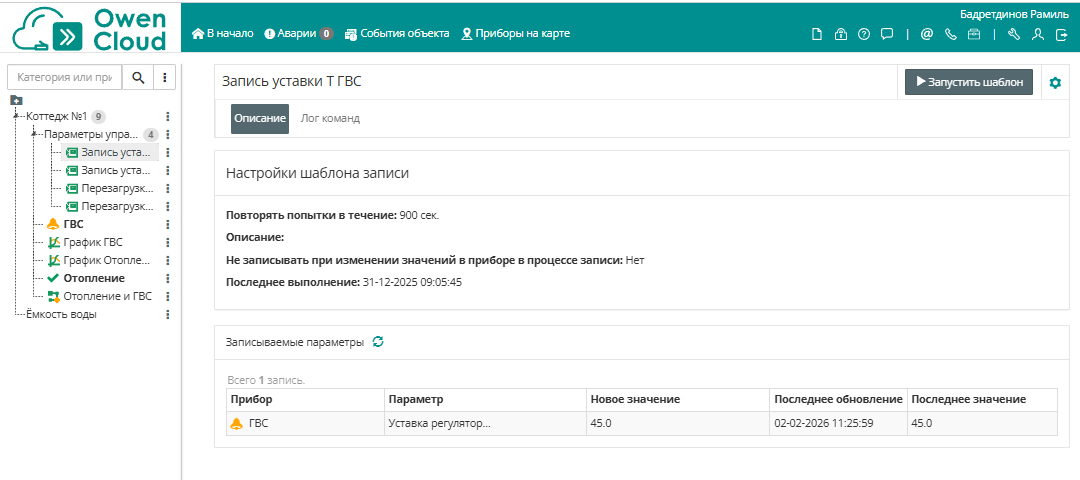Open the three-dot menu beside search button
Image resolution: width=1080 pixels, height=480 pixels.
(165, 77)
